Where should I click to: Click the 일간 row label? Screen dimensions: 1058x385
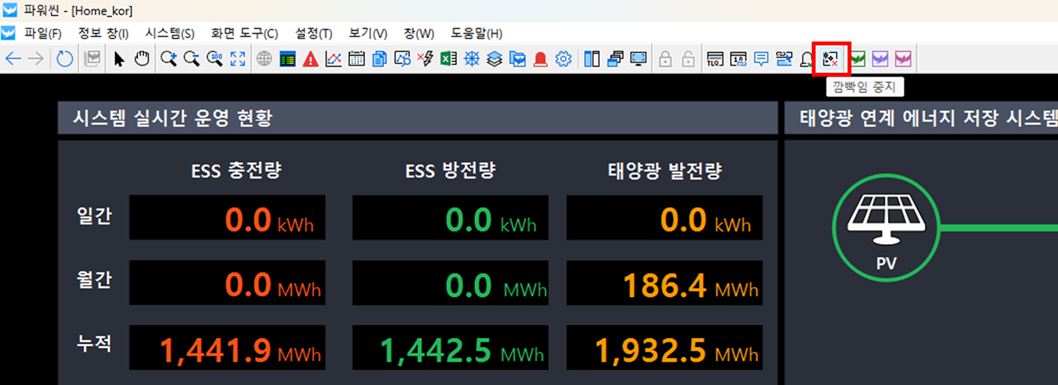(94, 216)
